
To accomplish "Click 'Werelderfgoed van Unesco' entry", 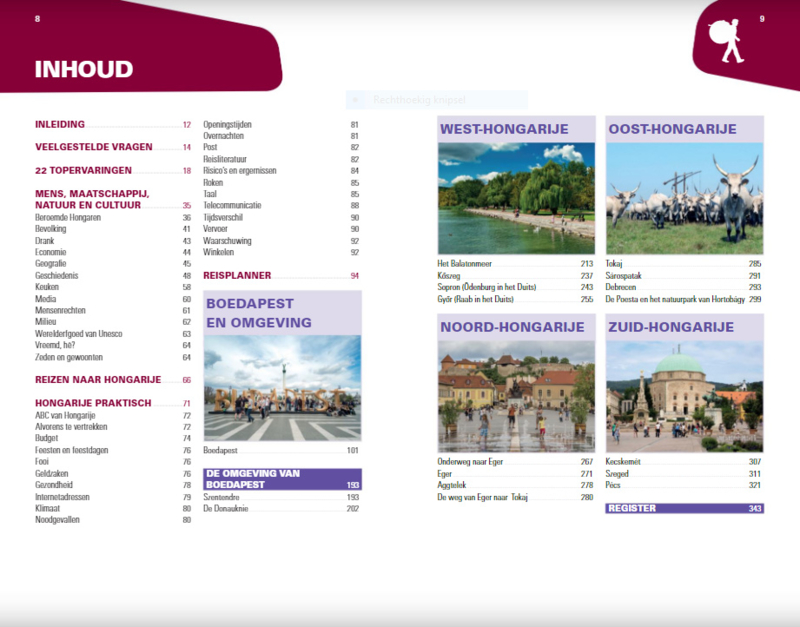I will pos(113,334).
